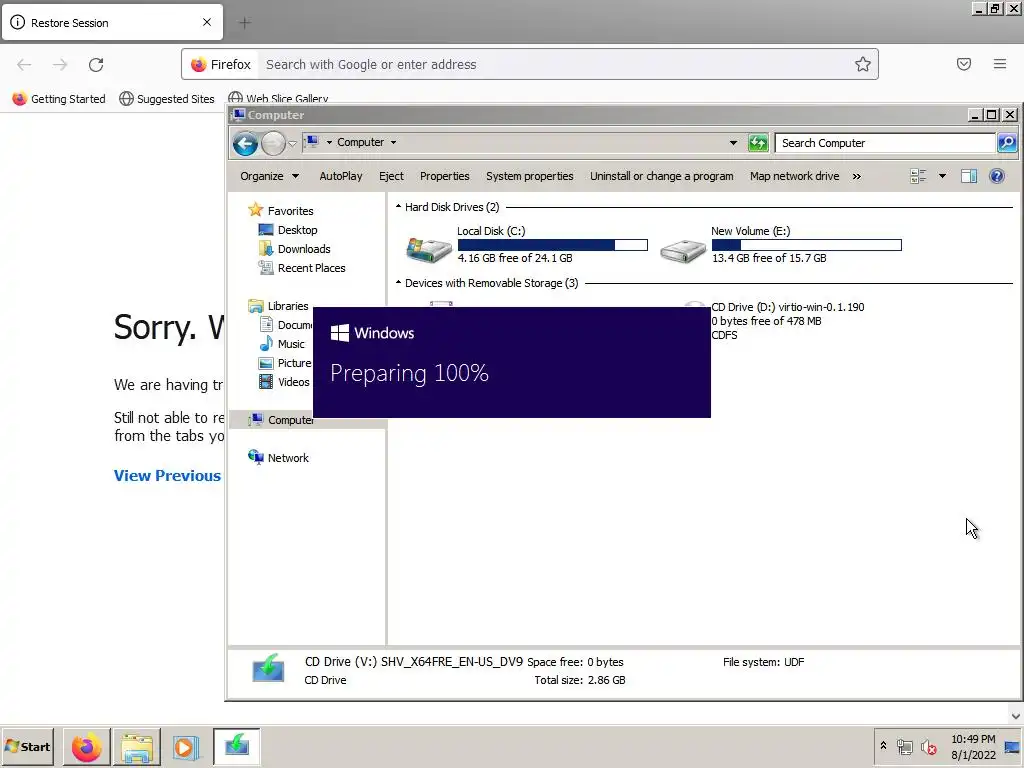
Task: Close the Restore Session tab
Action: (x=207, y=22)
